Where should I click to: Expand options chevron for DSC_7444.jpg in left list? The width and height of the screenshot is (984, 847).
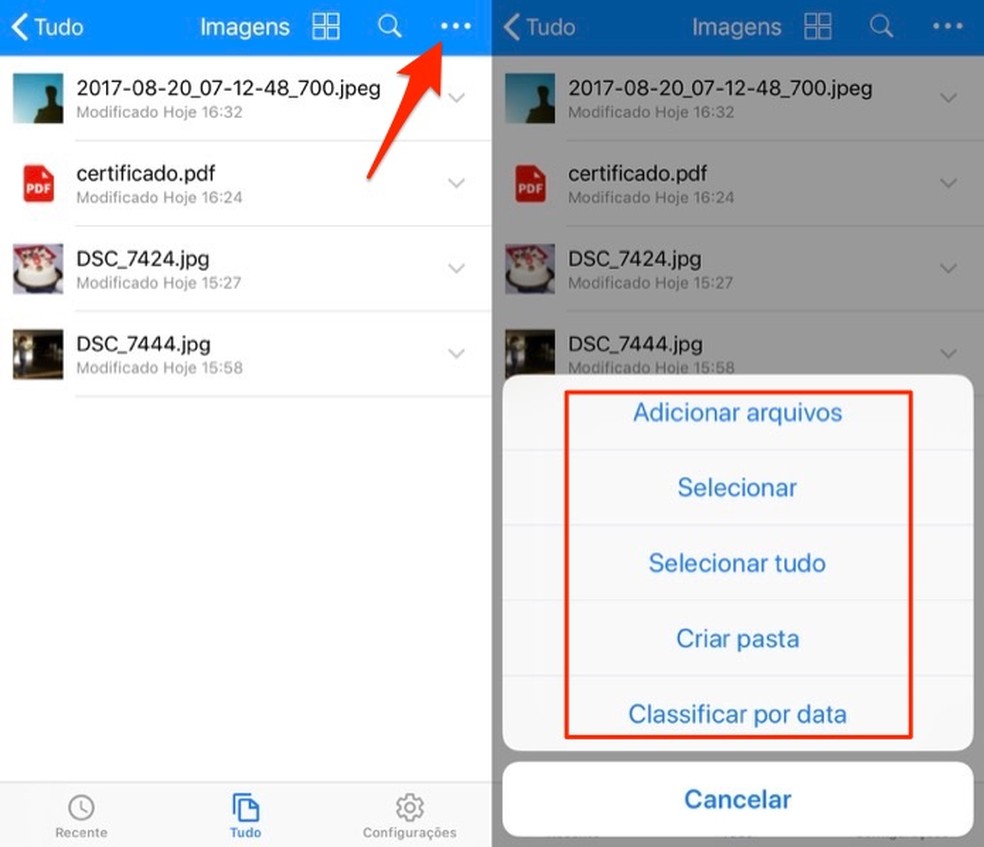457,353
